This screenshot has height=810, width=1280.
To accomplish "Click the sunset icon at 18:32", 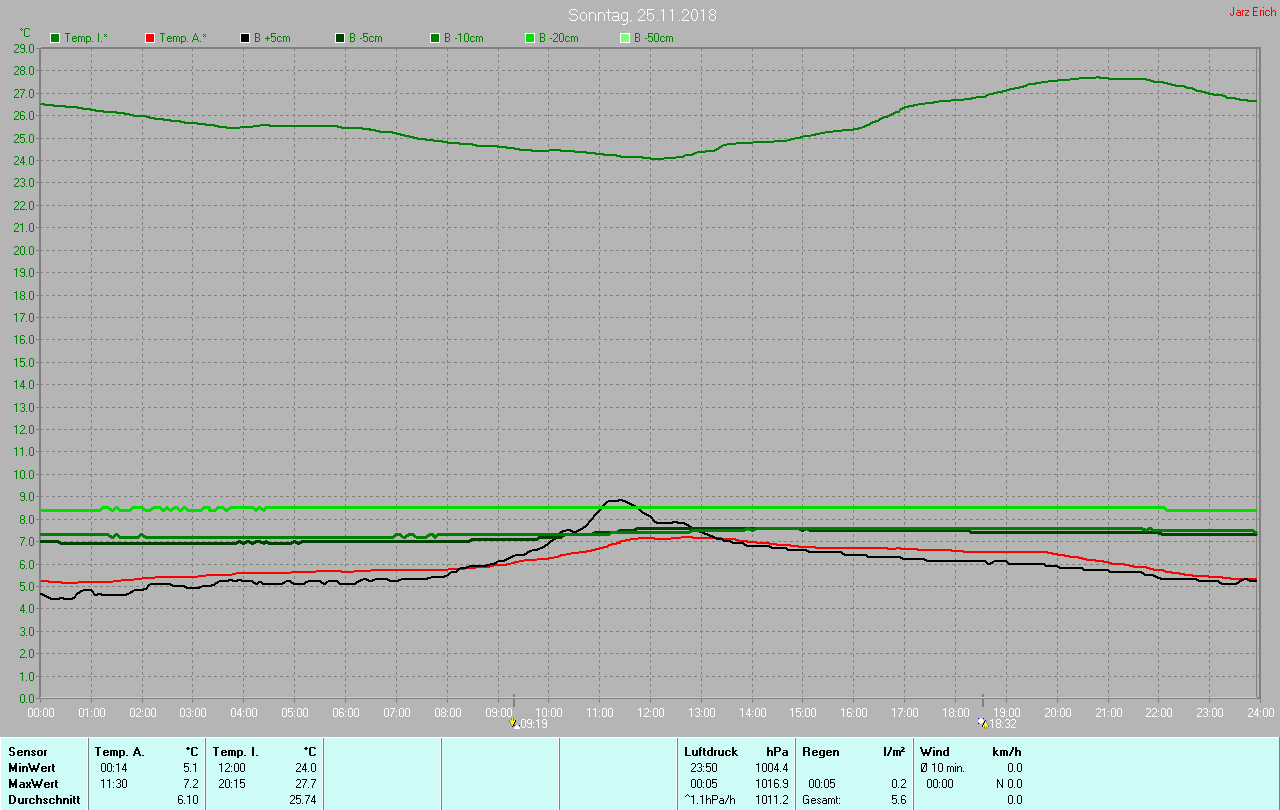I will [x=982, y=723].
